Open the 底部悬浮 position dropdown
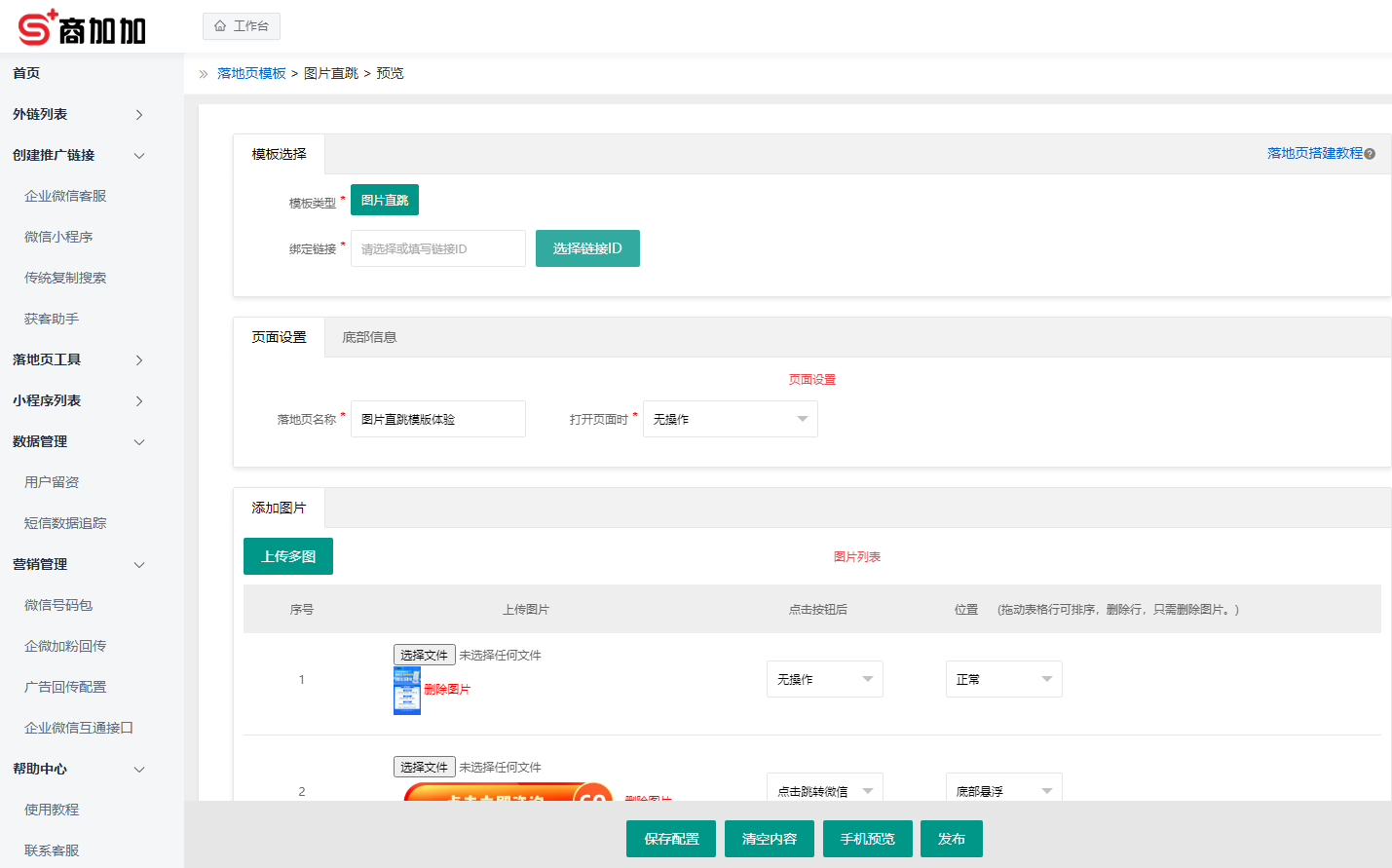The height and width of the screenshot is (868, 1392). 1003,789
